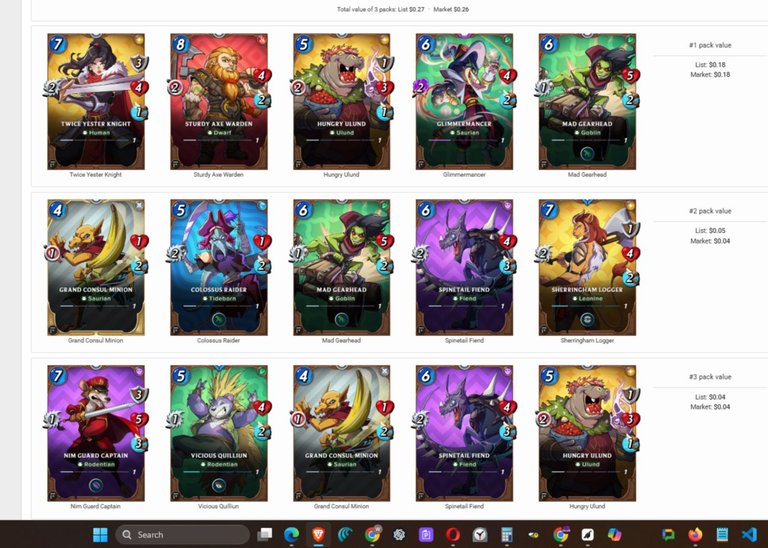The width and height of the screenshot is (768, 548).
Task: Click the 'Vicious Quilliun' caption below the card
Action: pyautogui.click(x=218, y=506)
